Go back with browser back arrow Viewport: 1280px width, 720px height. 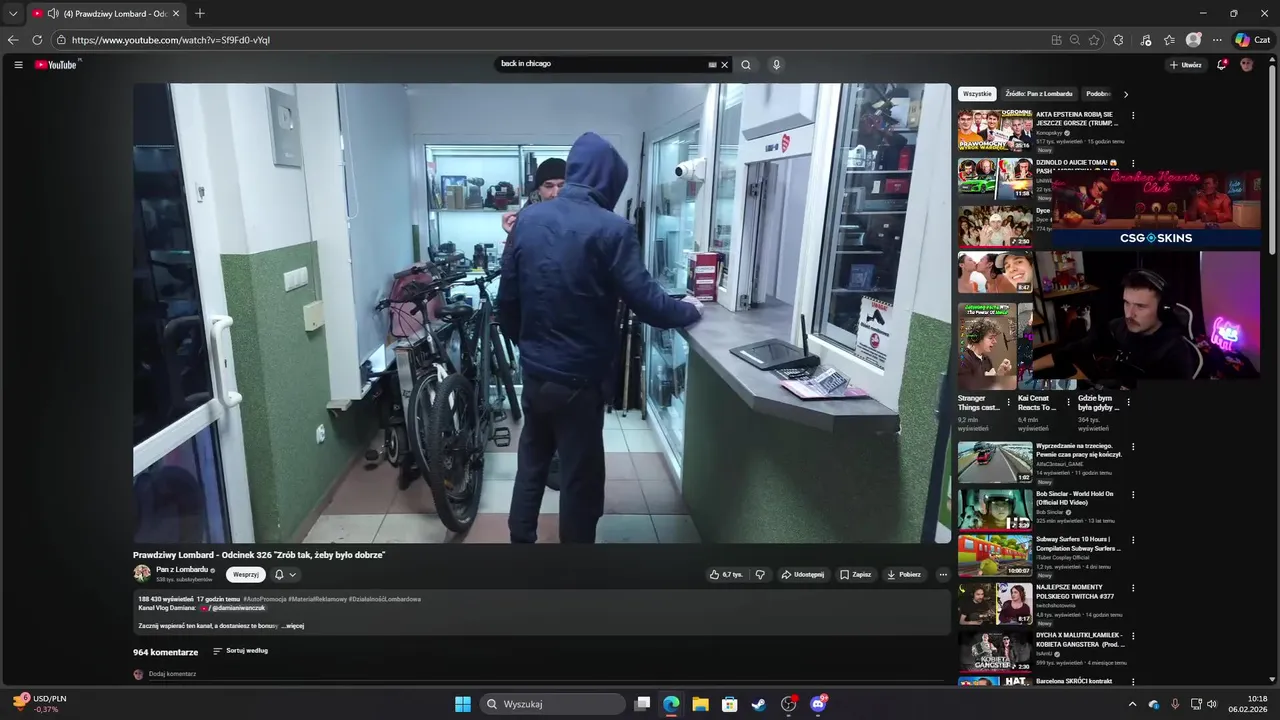click(x=13, y=40)
